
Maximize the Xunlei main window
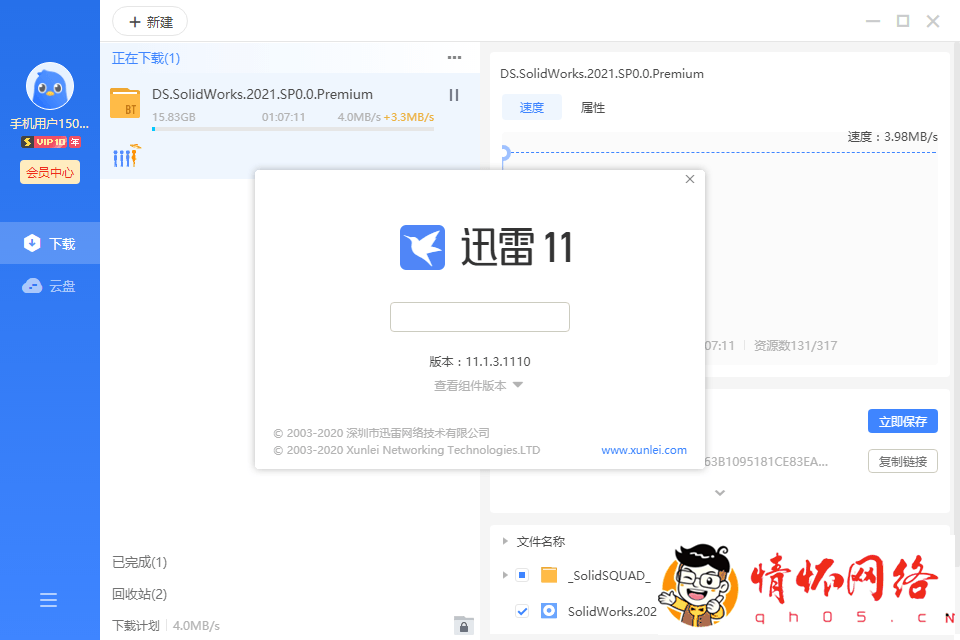pos(903,21)
